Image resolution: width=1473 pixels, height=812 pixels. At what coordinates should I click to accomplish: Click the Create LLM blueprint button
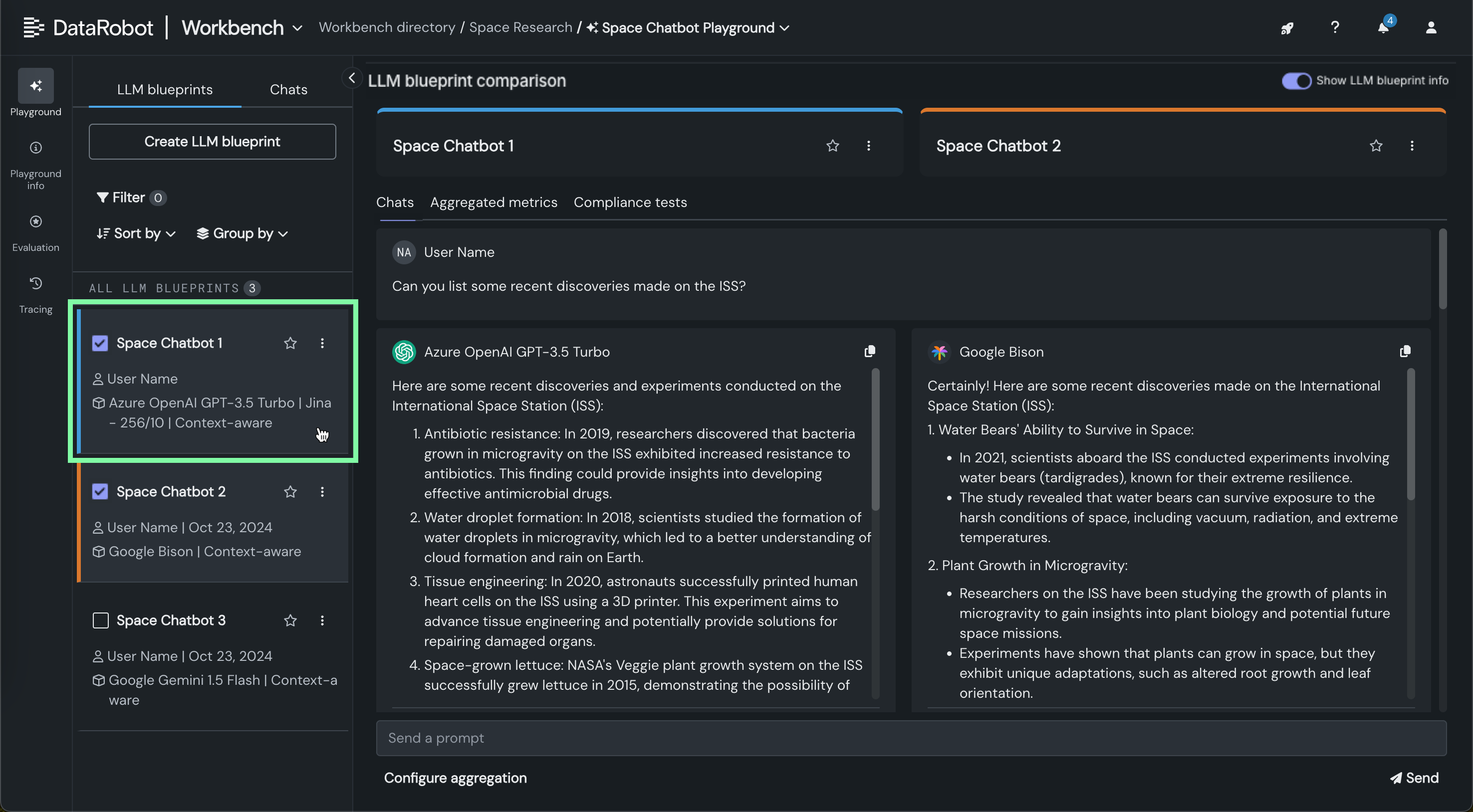tap(212, 141)
